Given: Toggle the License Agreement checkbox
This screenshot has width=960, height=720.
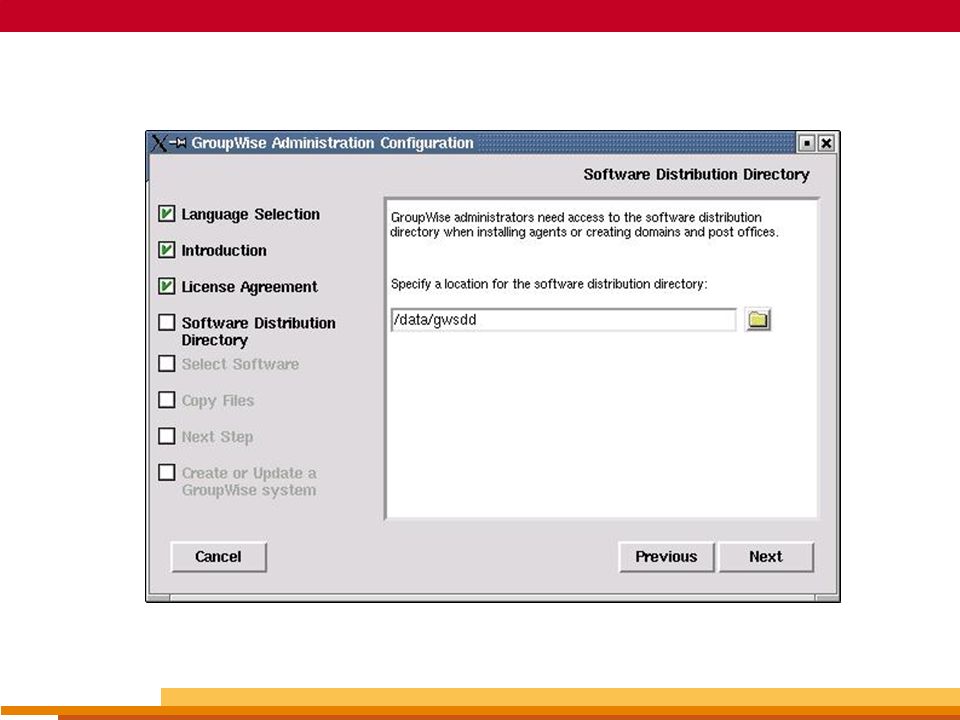Looking at the screenshot, I should point(167,285).
